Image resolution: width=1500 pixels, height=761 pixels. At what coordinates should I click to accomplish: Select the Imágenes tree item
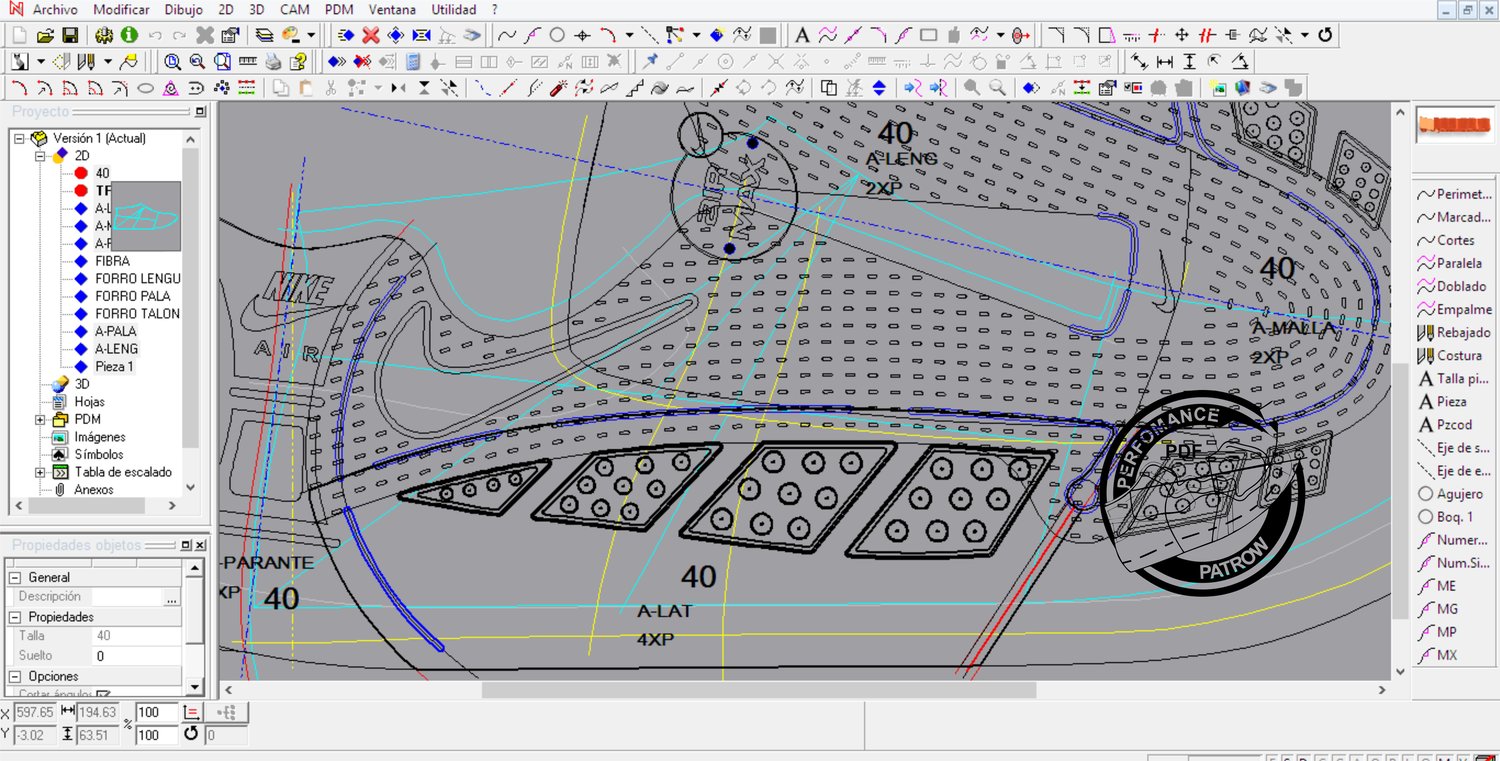(100, 437)
